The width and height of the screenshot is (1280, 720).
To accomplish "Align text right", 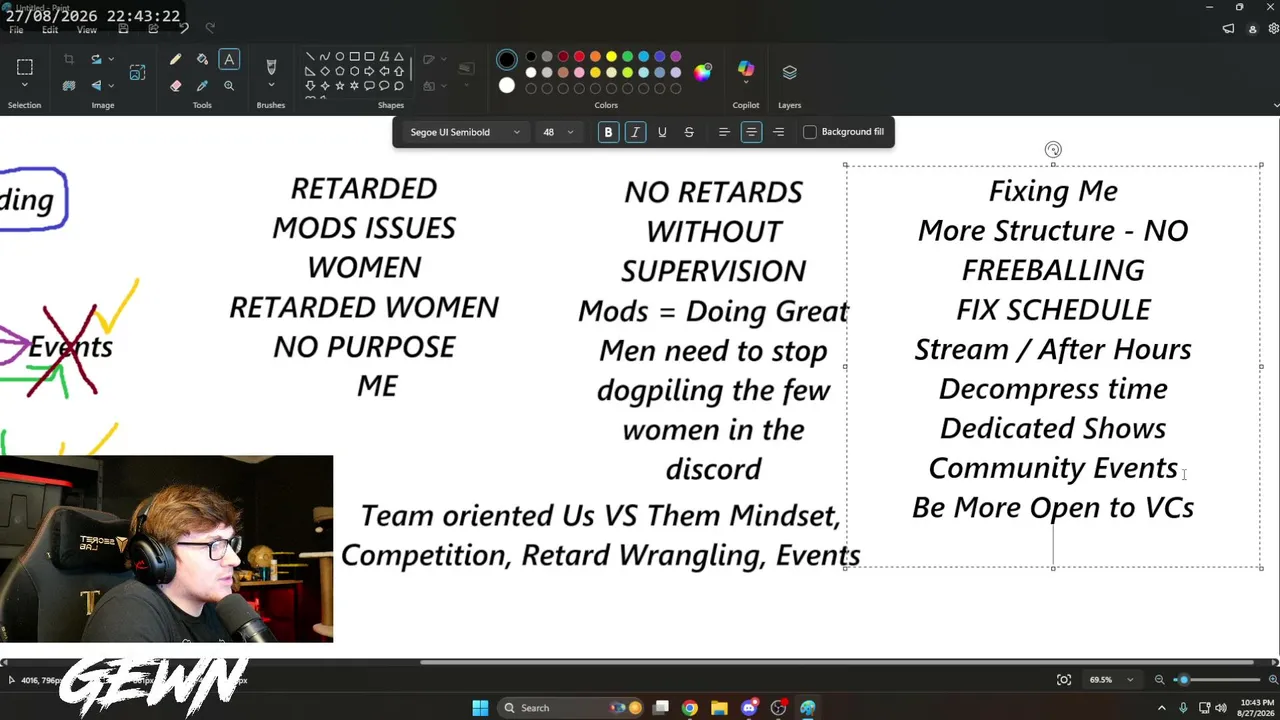I will [778, 132].
